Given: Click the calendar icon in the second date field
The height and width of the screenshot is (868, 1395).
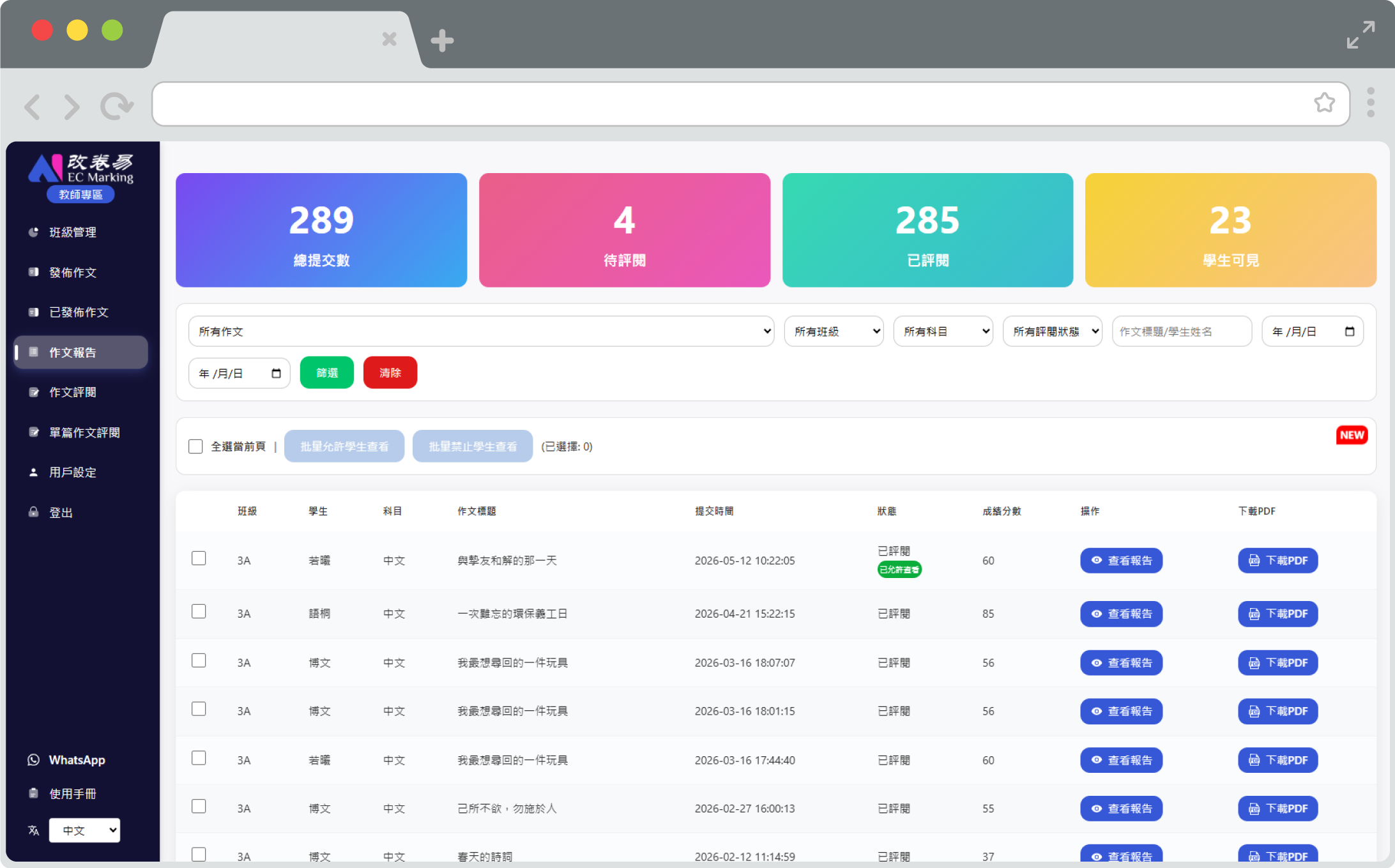Looking at the screenshot, I should point(276,373).
